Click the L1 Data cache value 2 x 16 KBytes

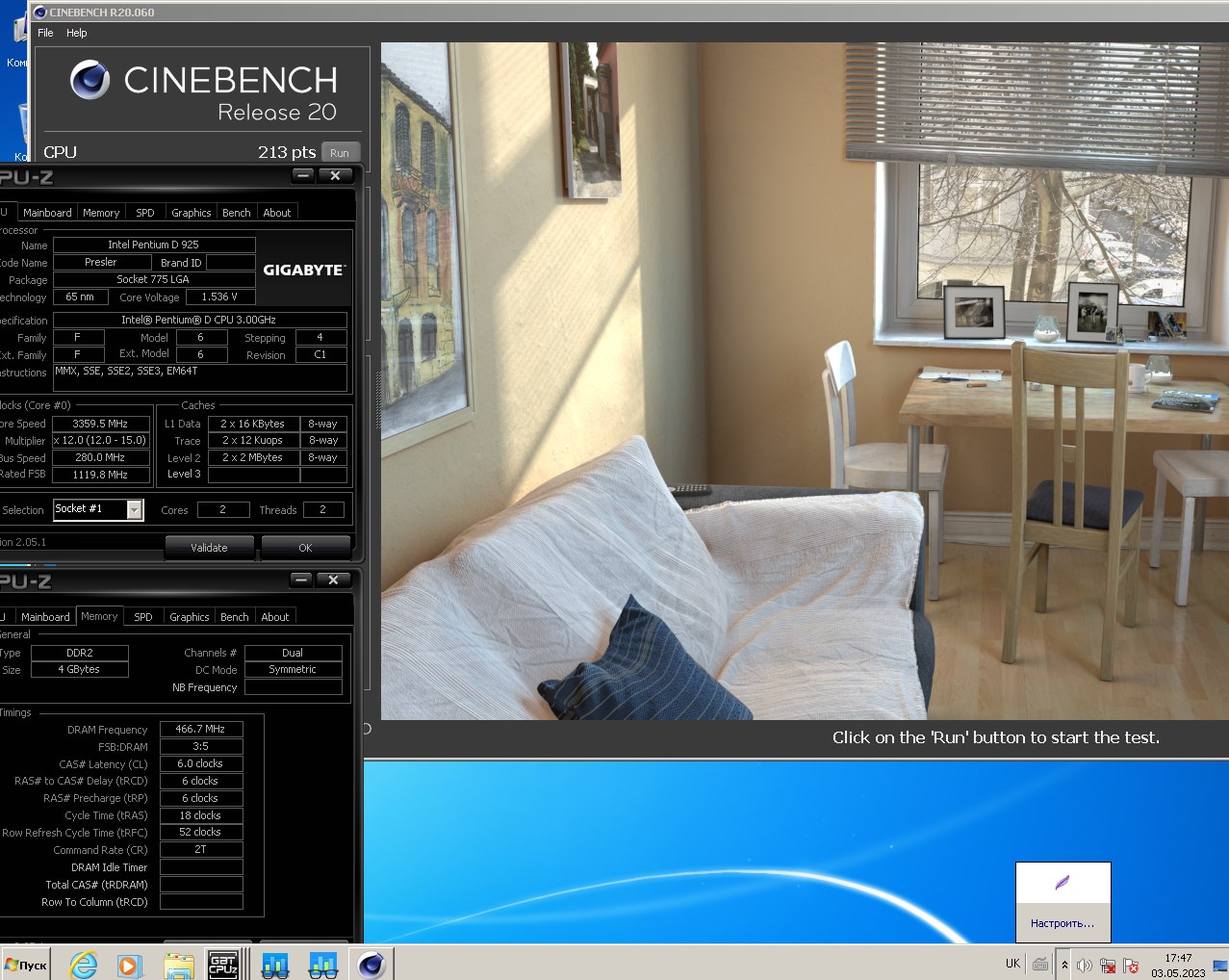253,424
